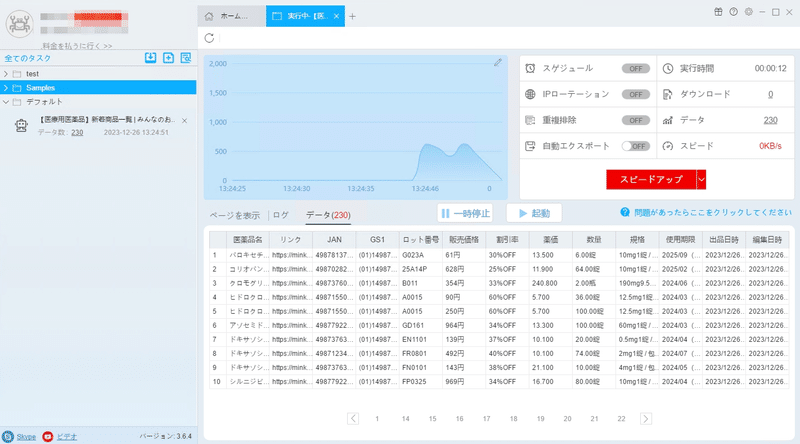Click the run time clock icon
Viewport: 800px width, 444px height.
[667, 68]
